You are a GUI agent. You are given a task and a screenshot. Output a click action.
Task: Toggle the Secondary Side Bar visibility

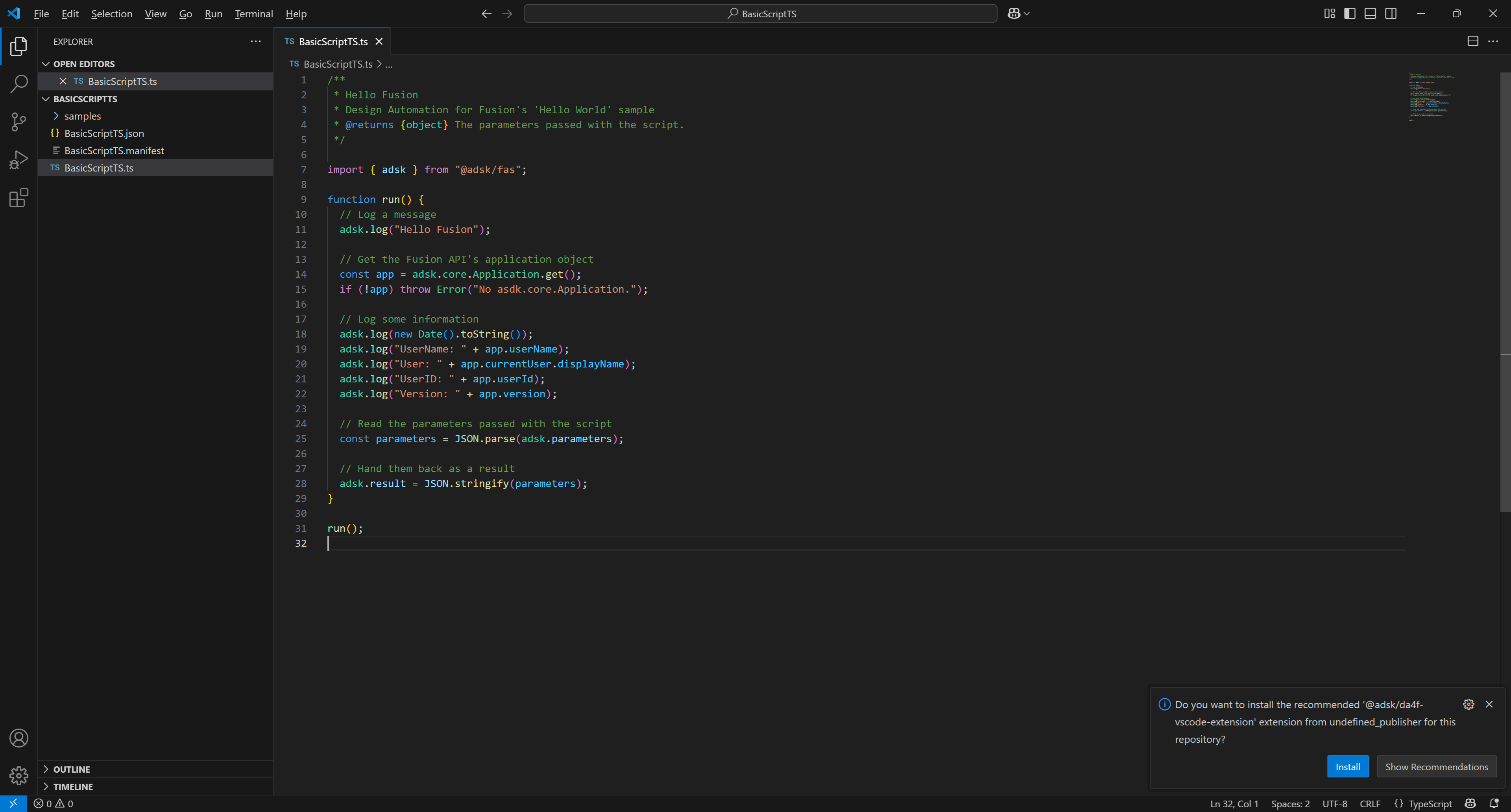pos(1391,13)
